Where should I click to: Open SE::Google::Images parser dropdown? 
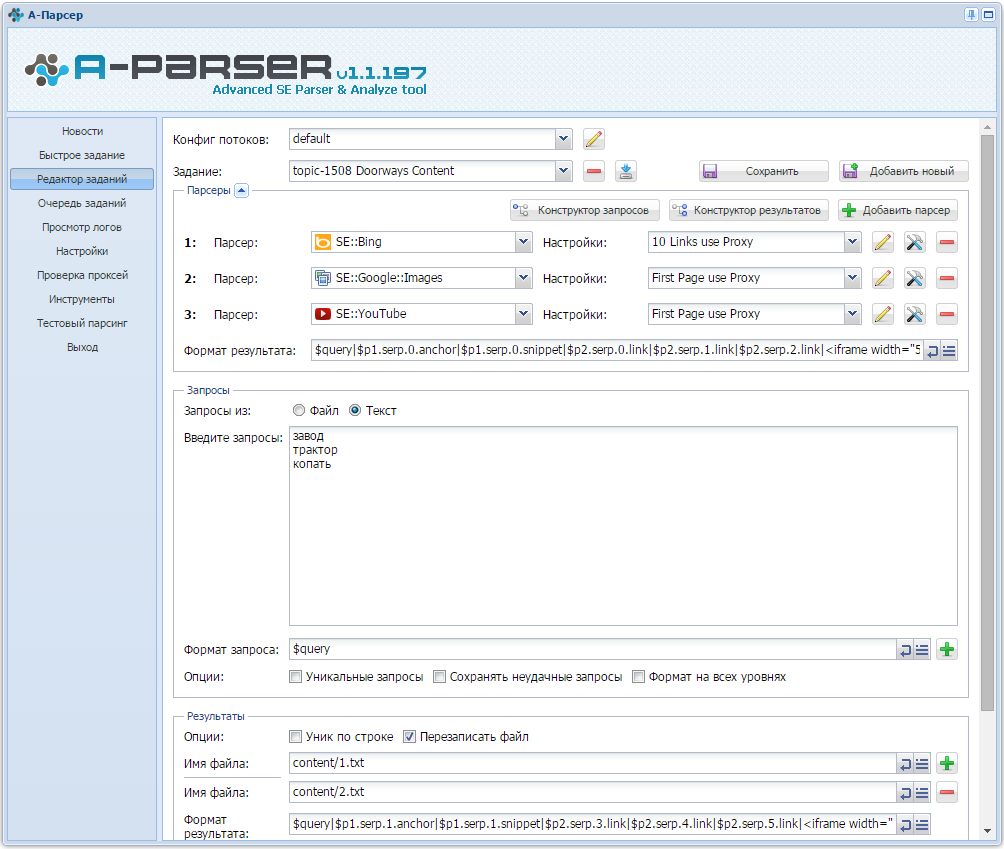coord(524,278)
